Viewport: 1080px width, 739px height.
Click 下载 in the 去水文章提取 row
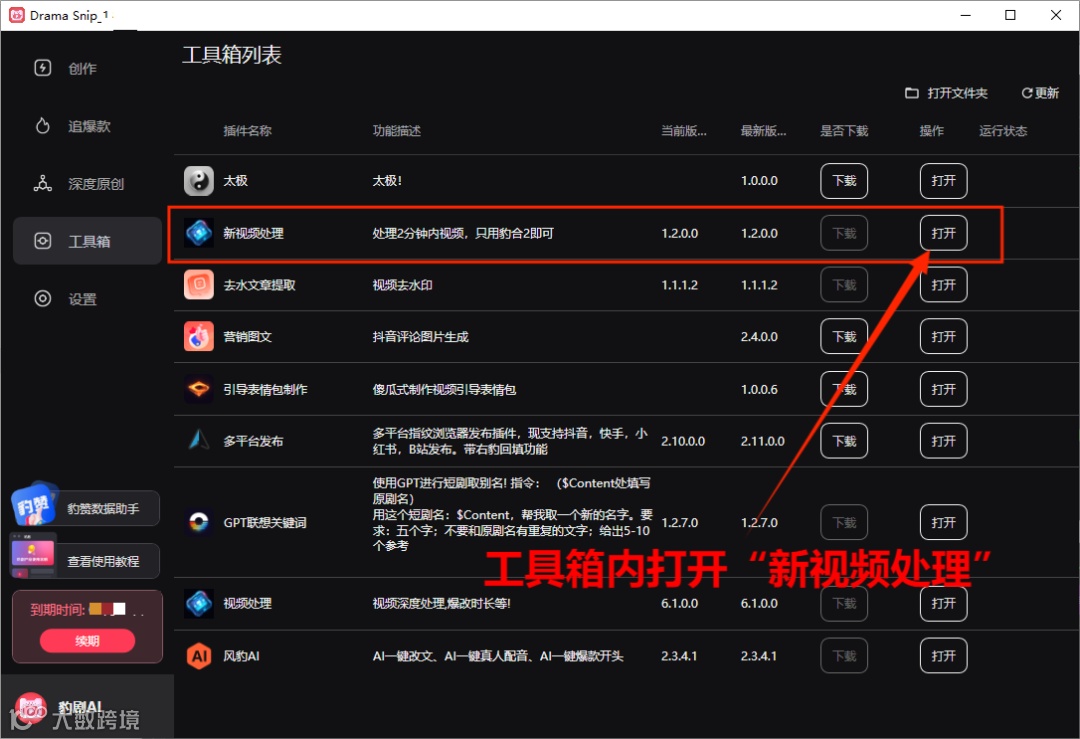point(844,284)
